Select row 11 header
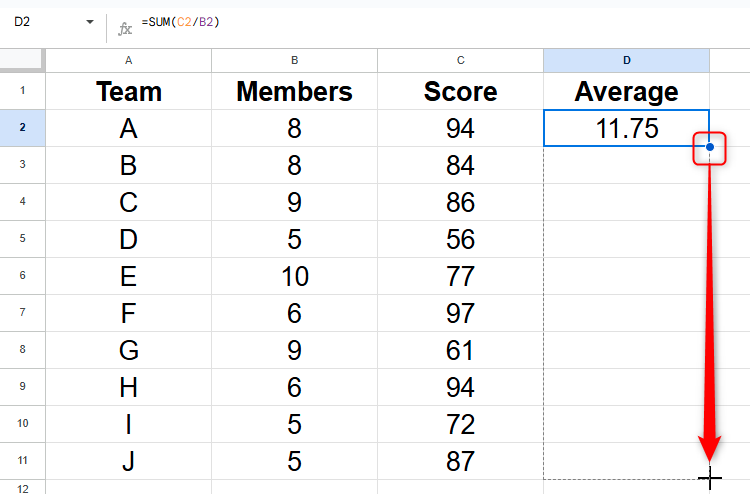The image size is (750, 494). pos(22,461)
